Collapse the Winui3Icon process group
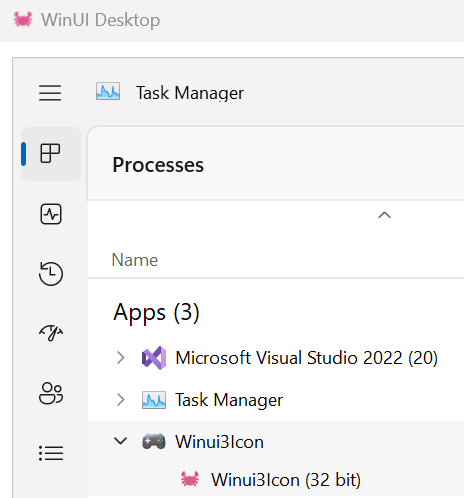Screen dimensions: 464x498 click(120, 441)
